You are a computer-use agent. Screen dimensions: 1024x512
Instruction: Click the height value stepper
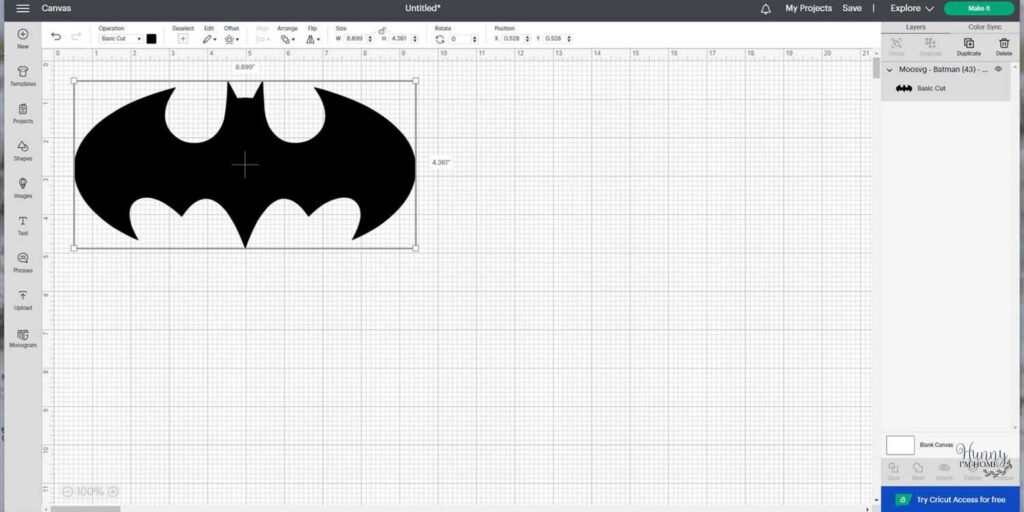pos(415,39)
